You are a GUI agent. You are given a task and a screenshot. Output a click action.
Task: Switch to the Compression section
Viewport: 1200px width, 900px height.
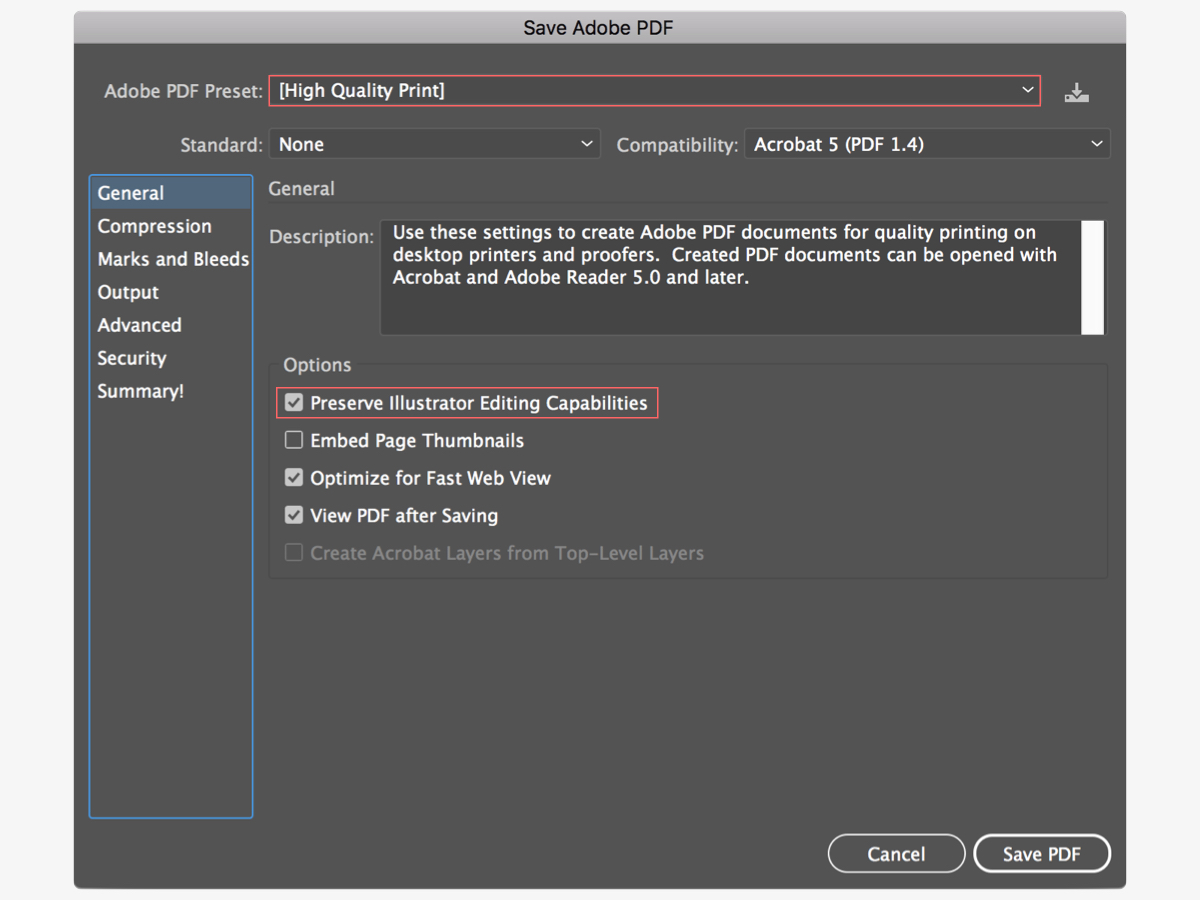[154, 225]
